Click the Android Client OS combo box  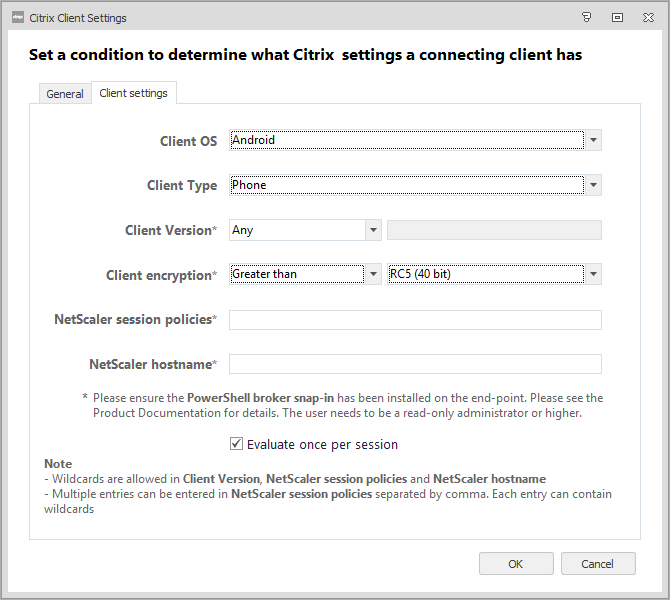(406, 140)
